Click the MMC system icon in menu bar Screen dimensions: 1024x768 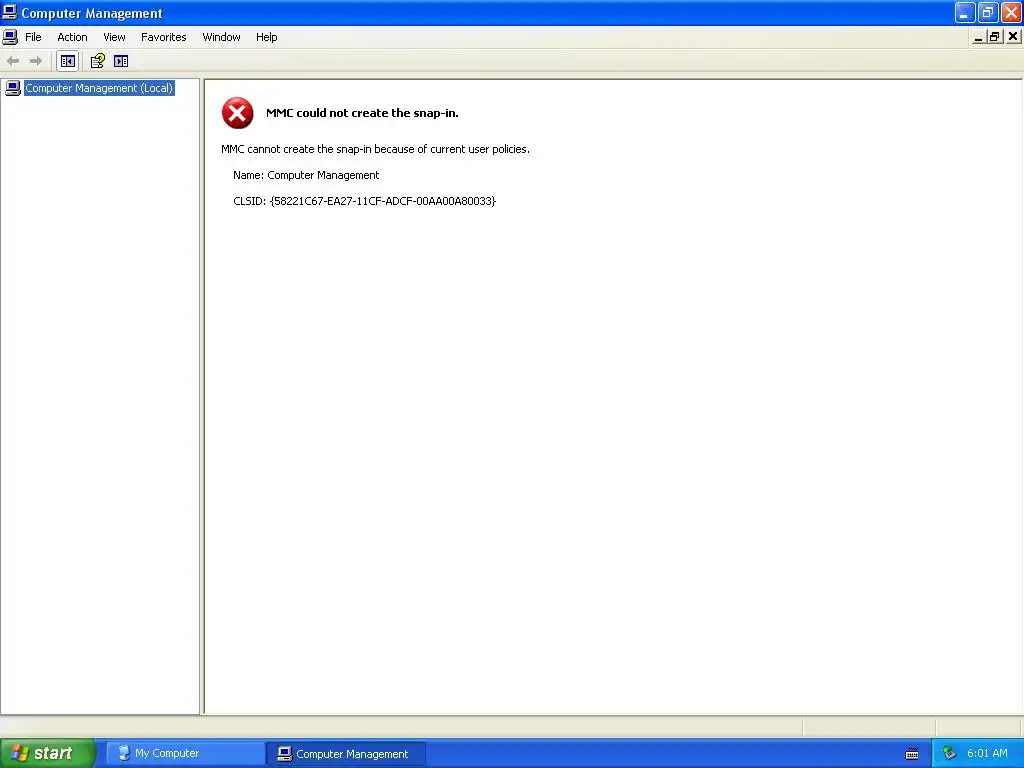click(x=10, y=37)
